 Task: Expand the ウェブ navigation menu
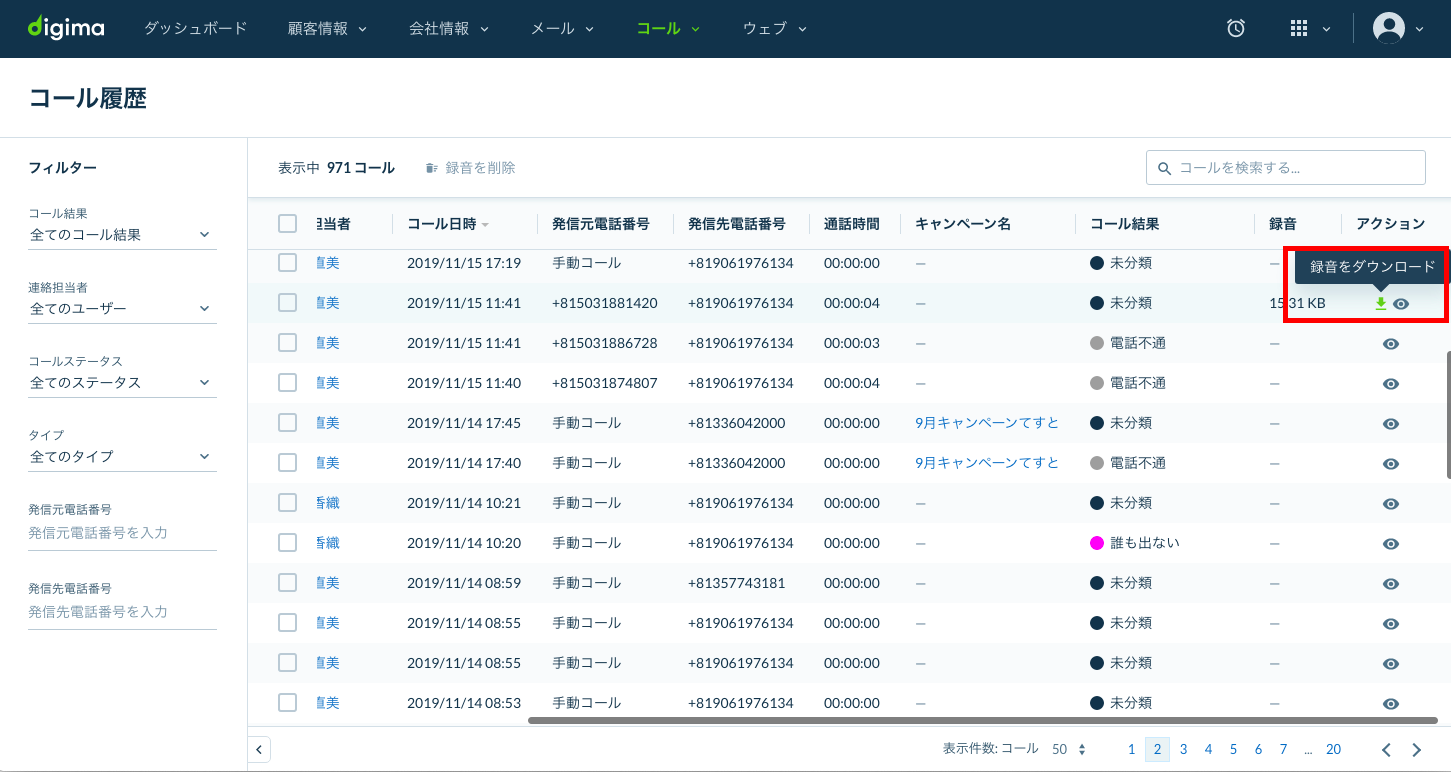coord(774,28)
